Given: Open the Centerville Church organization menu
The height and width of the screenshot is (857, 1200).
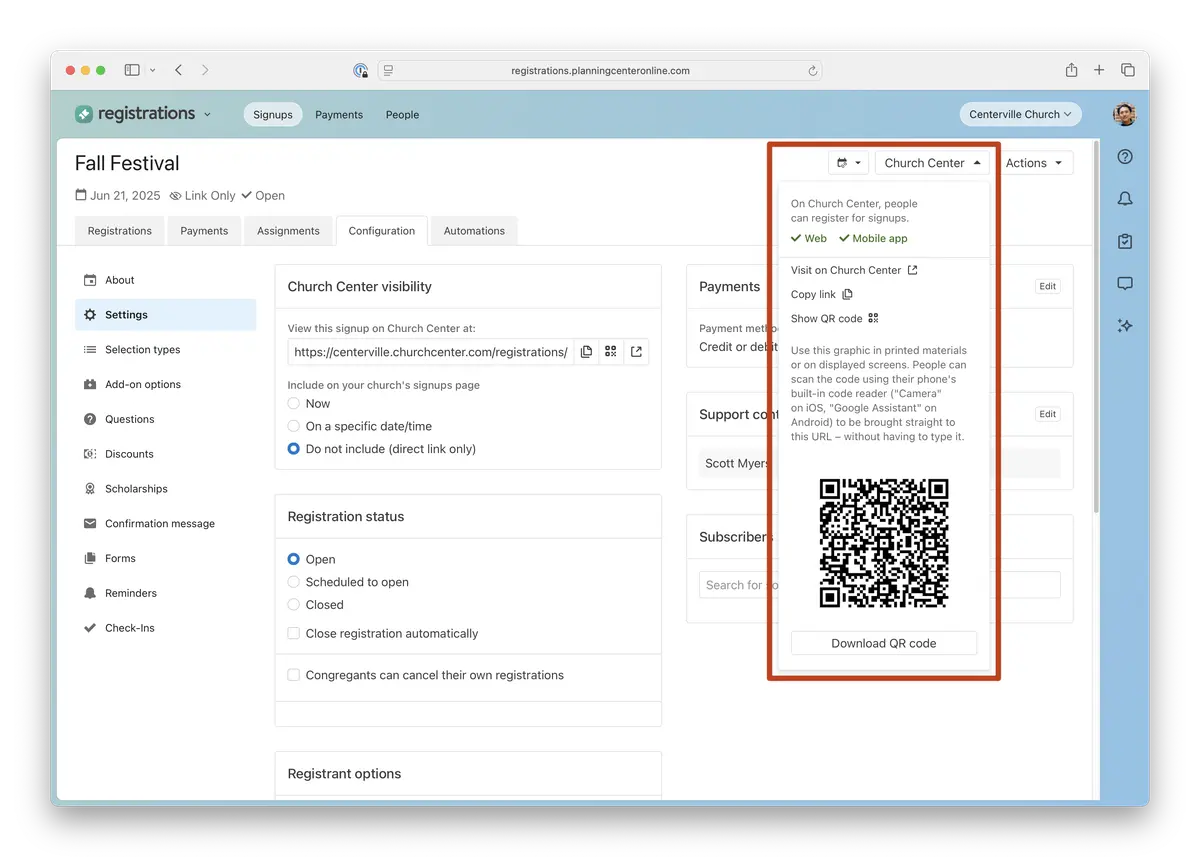Looking at the screenshot, I should (1020, 114).
